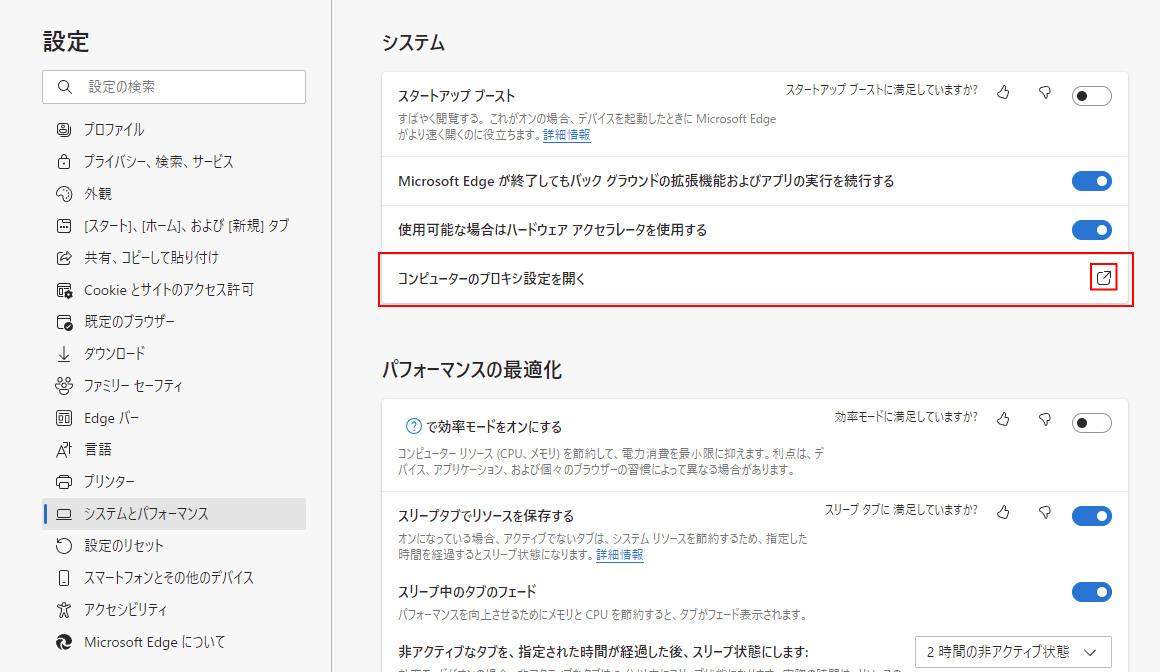Screen dimensions: 1160x672
Task: Click the プリンター printer icon
Action: (64, 482)
